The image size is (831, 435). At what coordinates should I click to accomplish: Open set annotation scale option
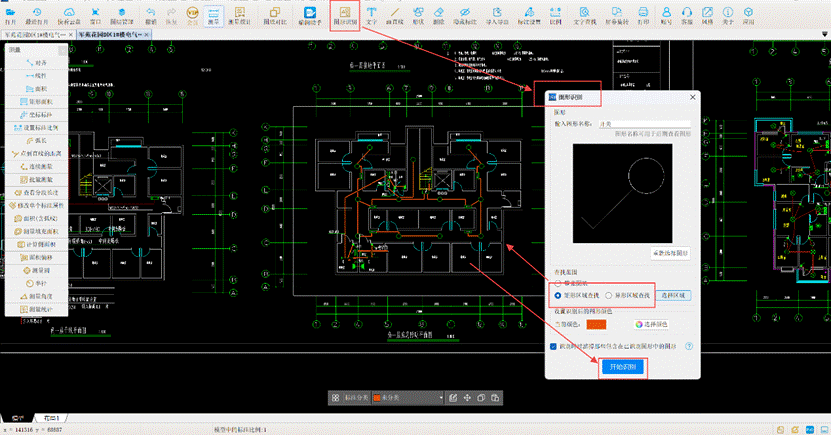click(36, 128)
